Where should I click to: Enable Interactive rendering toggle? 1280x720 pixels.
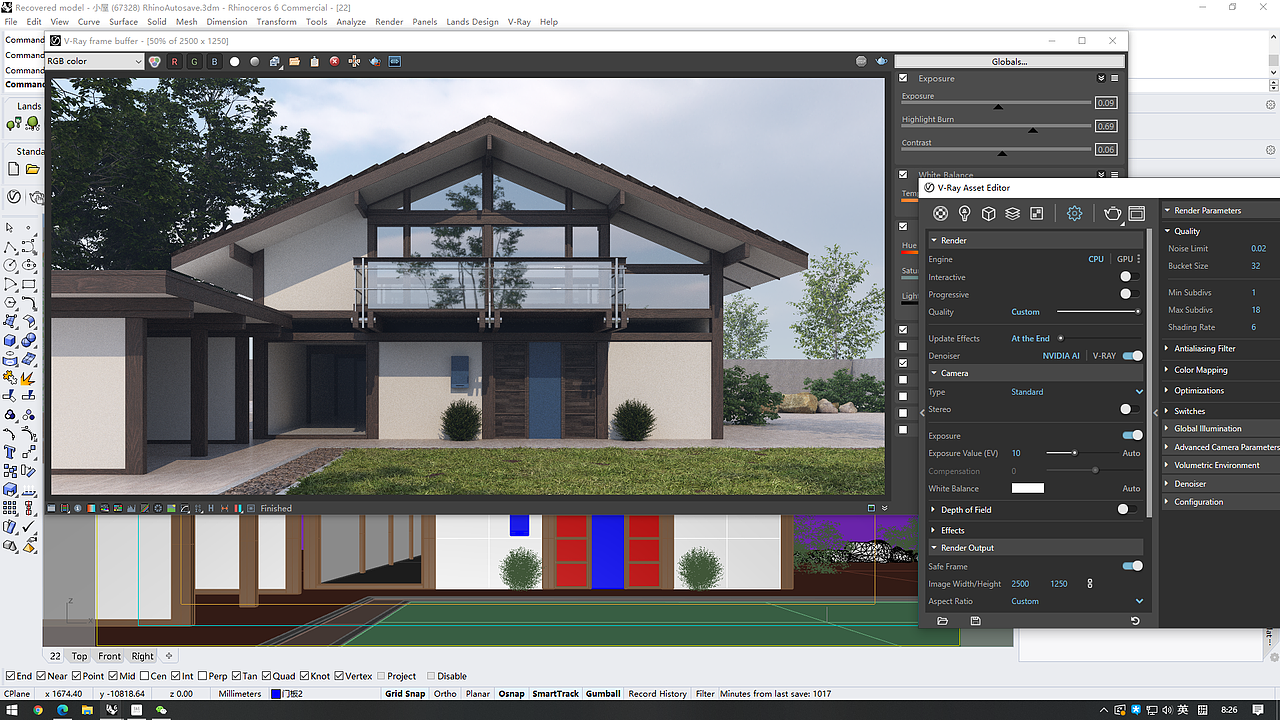click(x=1130, y=277)
